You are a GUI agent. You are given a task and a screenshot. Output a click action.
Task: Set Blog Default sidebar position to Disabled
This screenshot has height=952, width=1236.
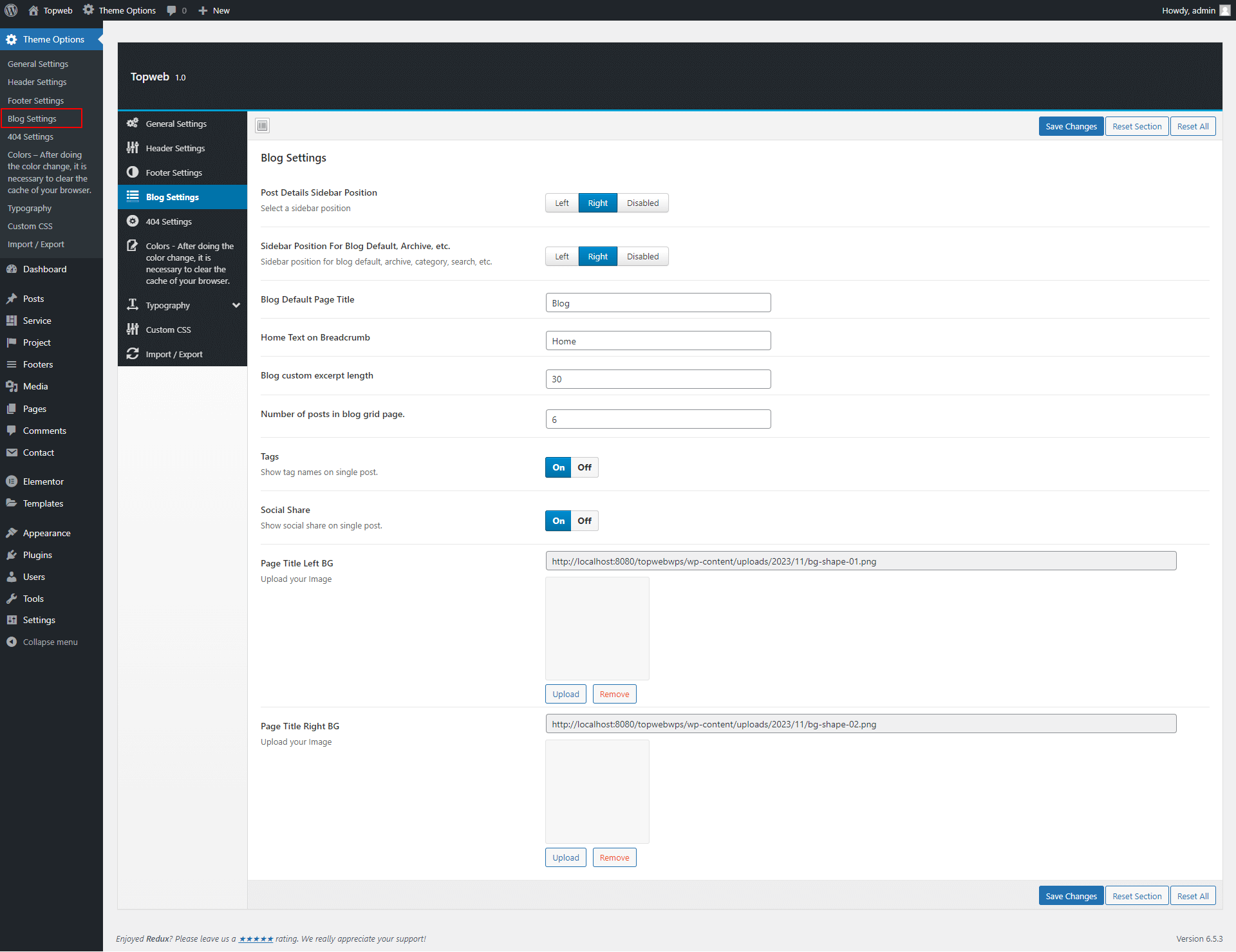(x=643, y=256)
